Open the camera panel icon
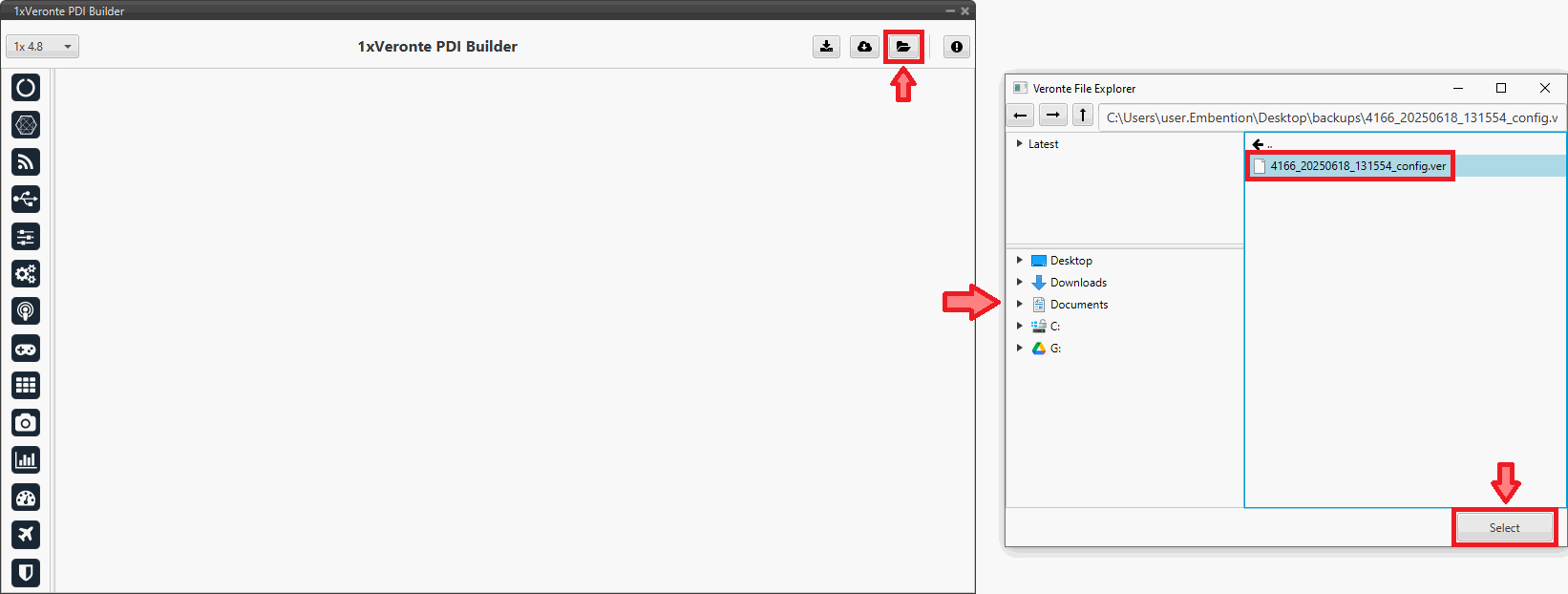The height and width of the screenshot is (594, 1568). click(26, 423)
